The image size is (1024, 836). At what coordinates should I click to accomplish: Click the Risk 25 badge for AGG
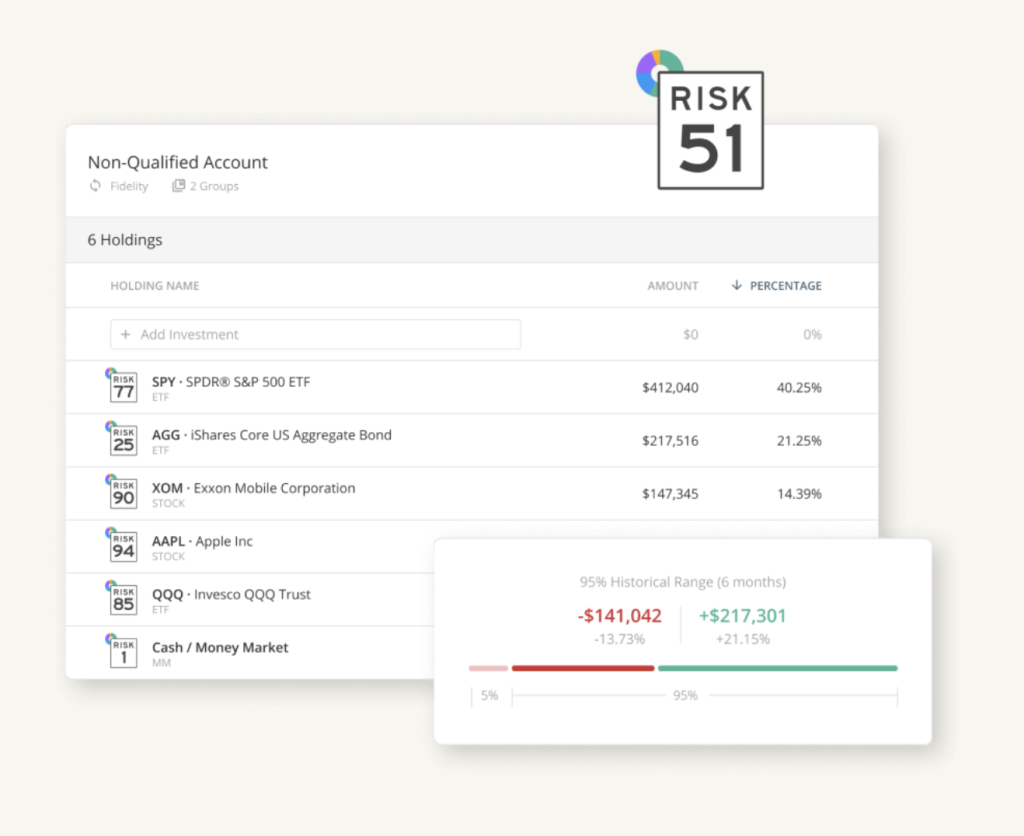[123, 440]
